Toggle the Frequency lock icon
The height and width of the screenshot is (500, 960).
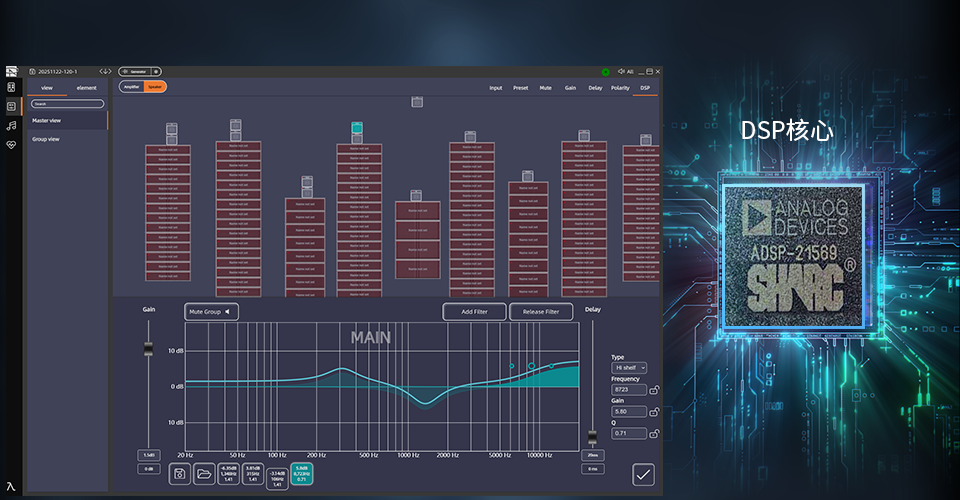[655, 391]
